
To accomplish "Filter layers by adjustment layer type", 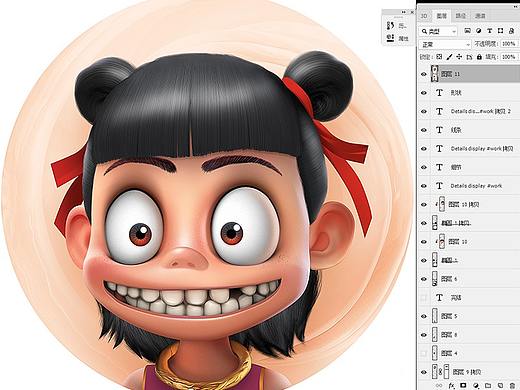I will point(479,31).
